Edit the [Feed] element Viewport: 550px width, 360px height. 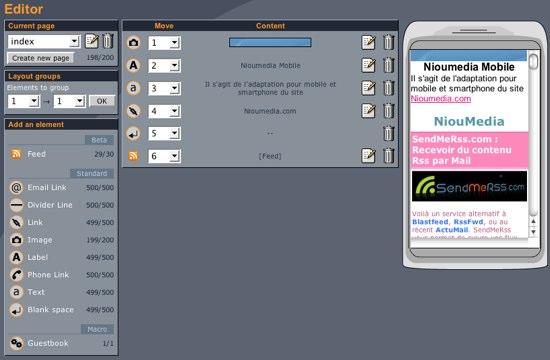[368, 156]
